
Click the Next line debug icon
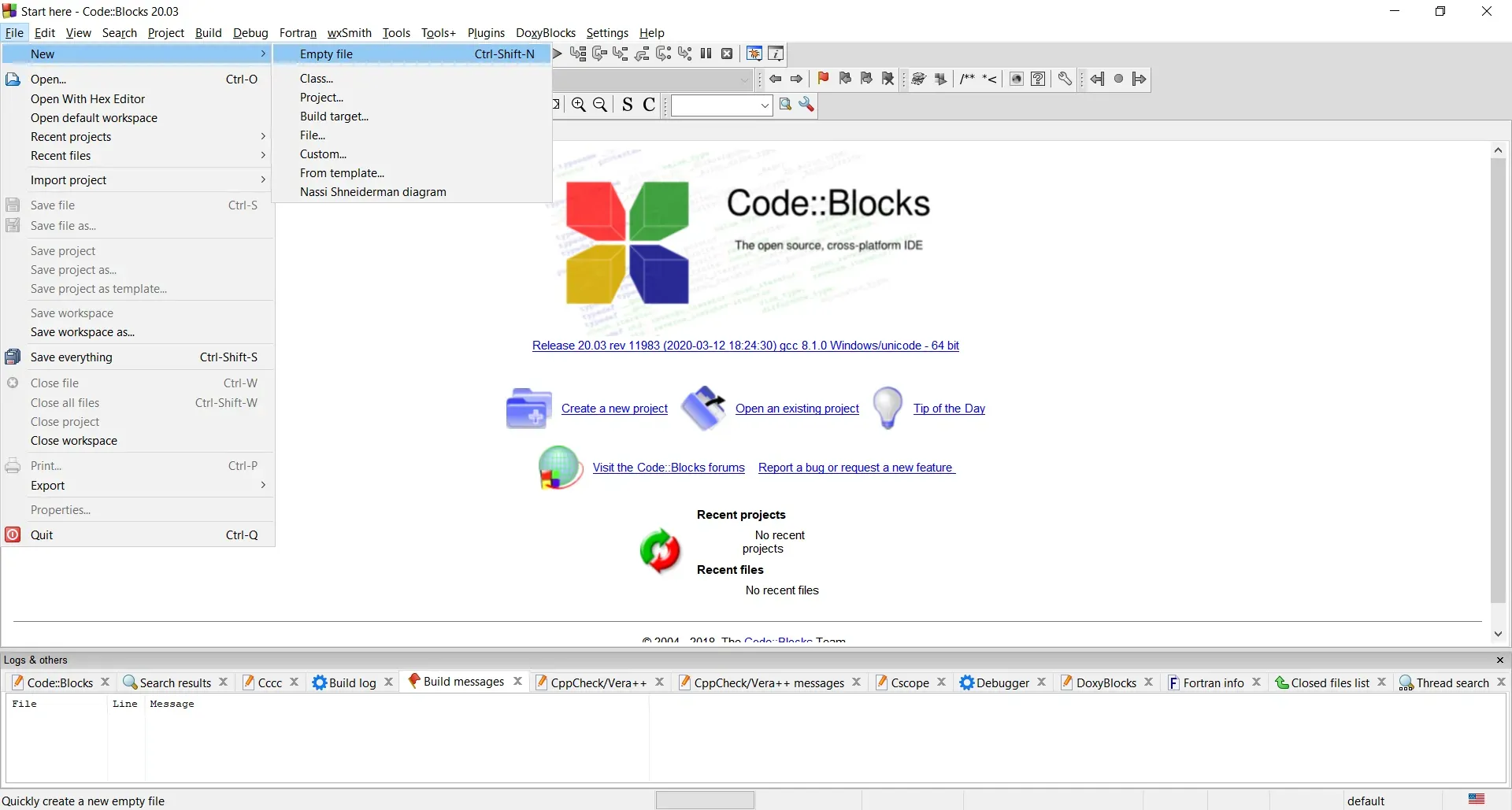pyautogui.click(x=599, y=54)
